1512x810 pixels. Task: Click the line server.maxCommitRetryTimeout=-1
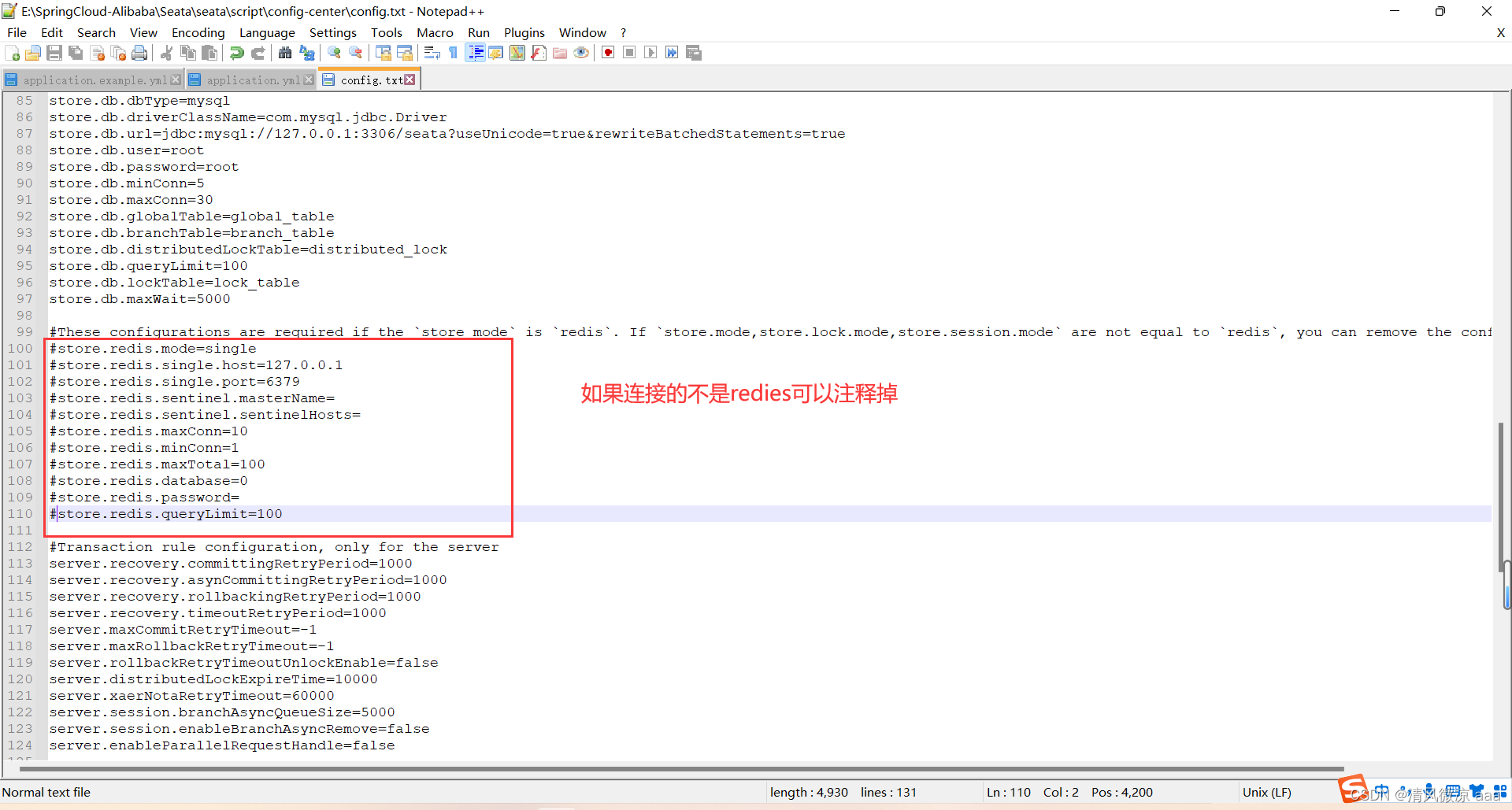pos(183,630)
